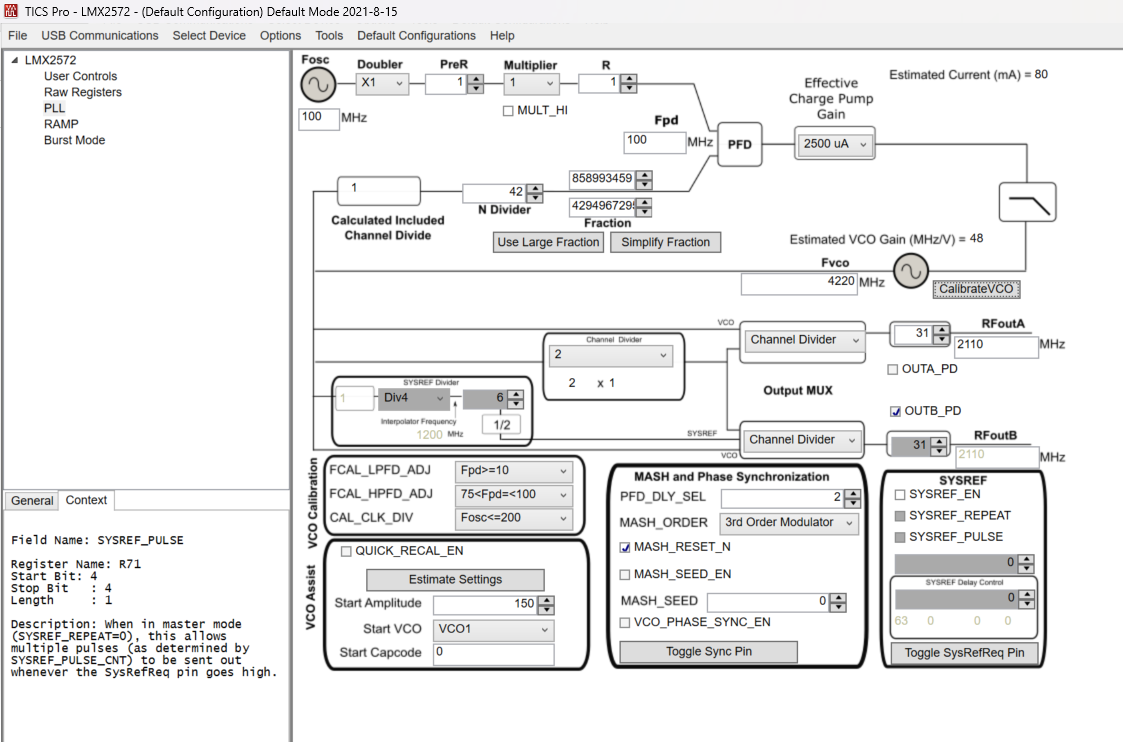Increment the PreR stepper value
This screenshot has height=742, width=1123.
476,80
